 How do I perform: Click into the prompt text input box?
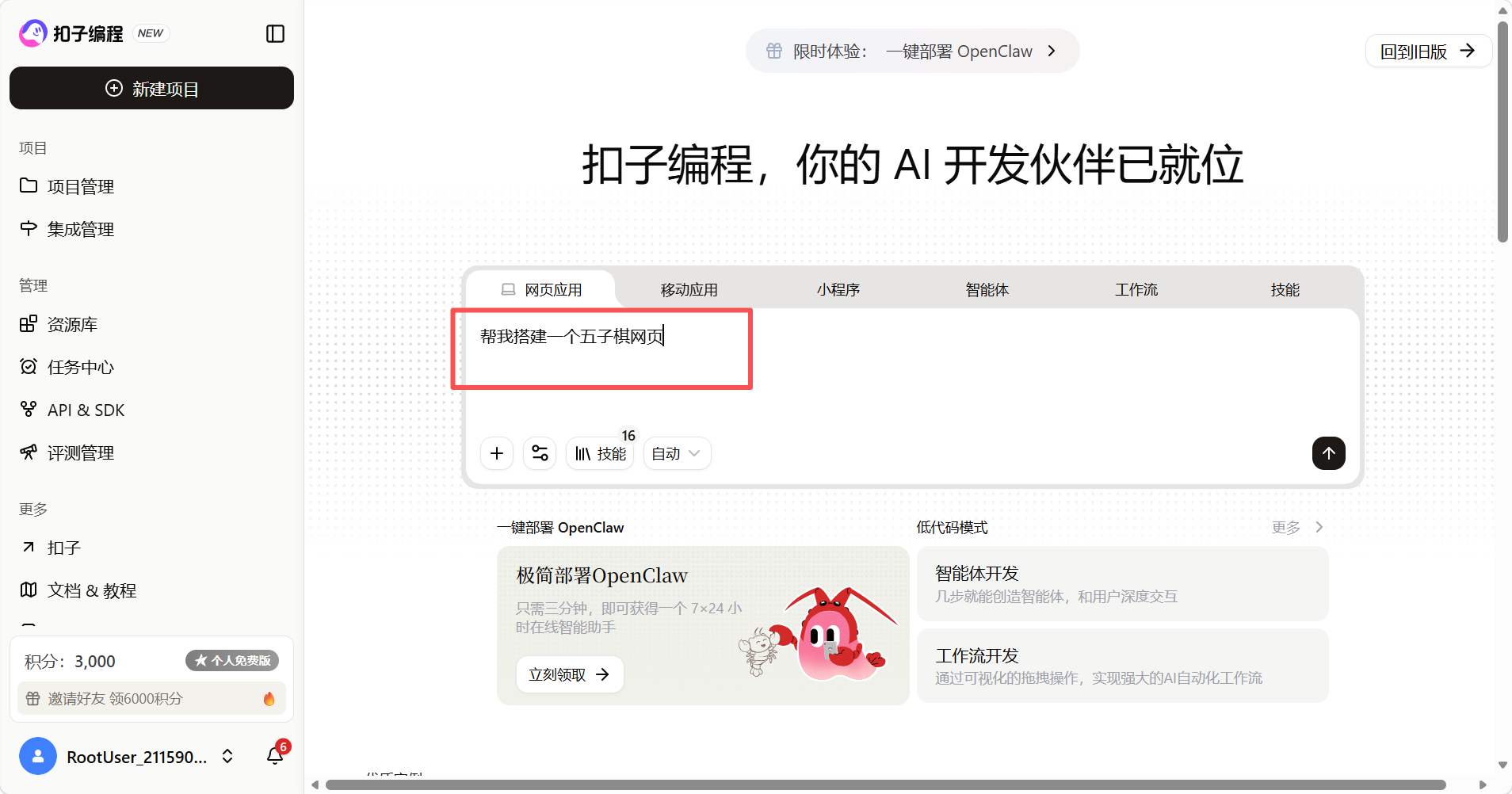pos(912,368)
